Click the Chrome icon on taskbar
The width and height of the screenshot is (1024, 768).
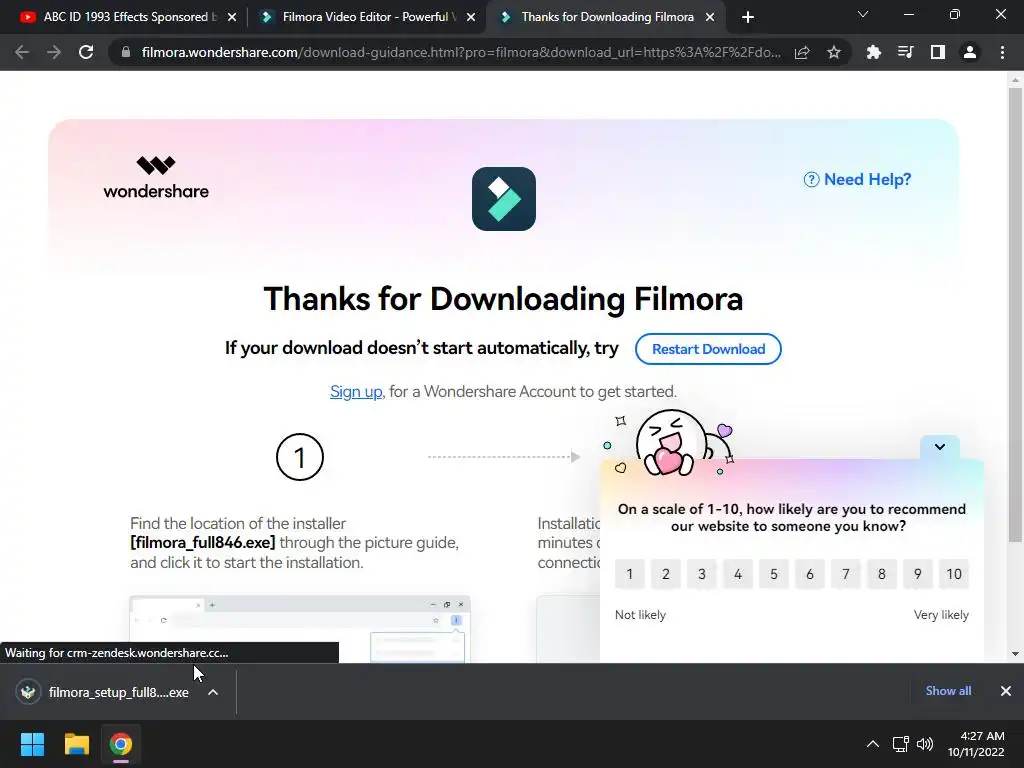120,744
